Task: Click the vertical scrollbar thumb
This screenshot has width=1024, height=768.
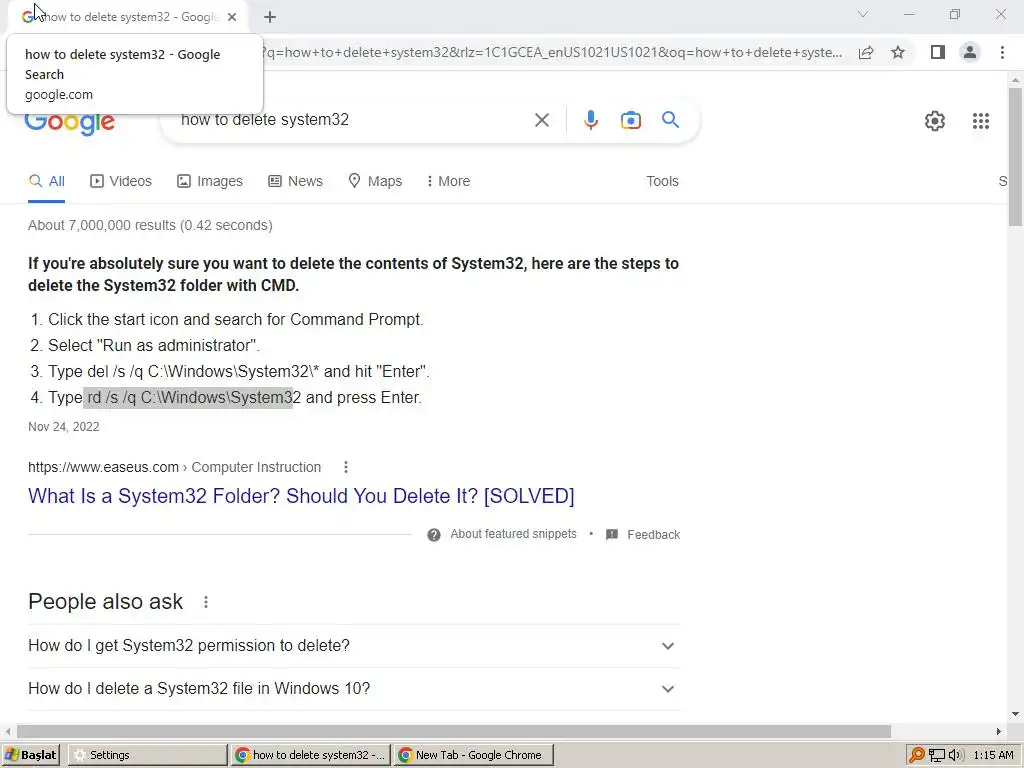Action: (1015, 157)
